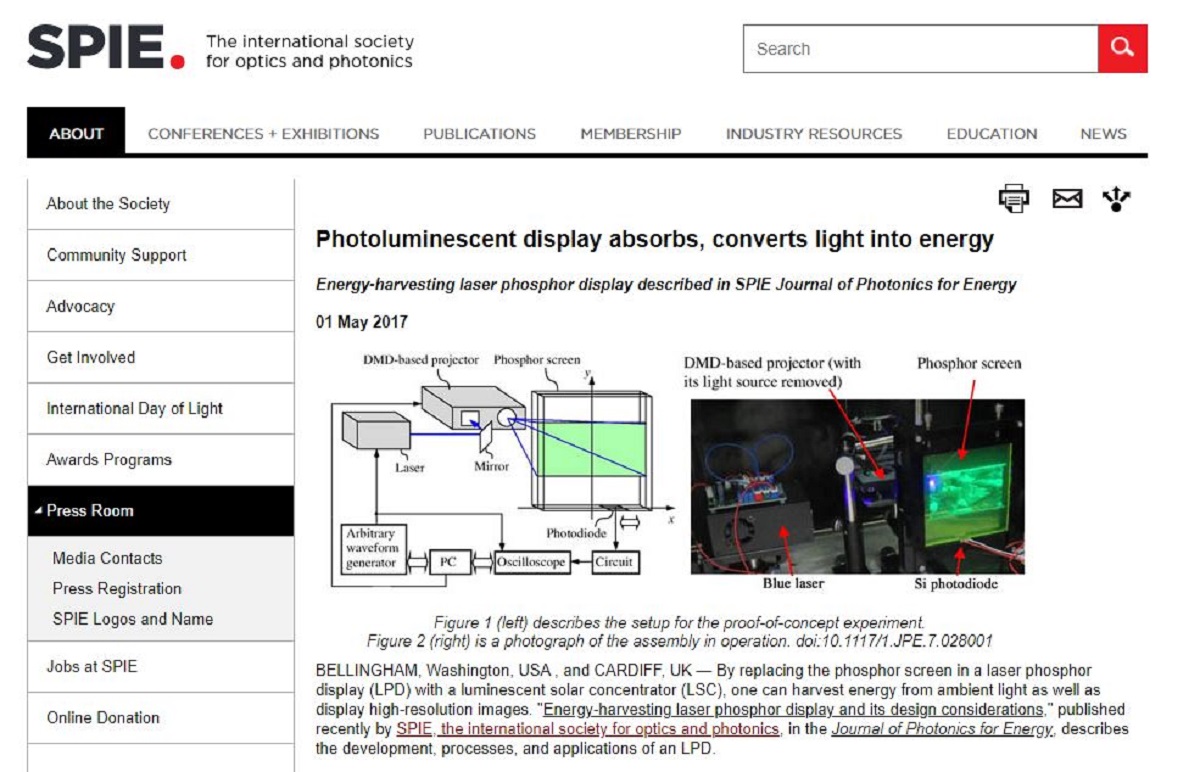Open Awards Programs sidebar page
This screenshot has height=772, width=1200.
(x=161, y=459)
